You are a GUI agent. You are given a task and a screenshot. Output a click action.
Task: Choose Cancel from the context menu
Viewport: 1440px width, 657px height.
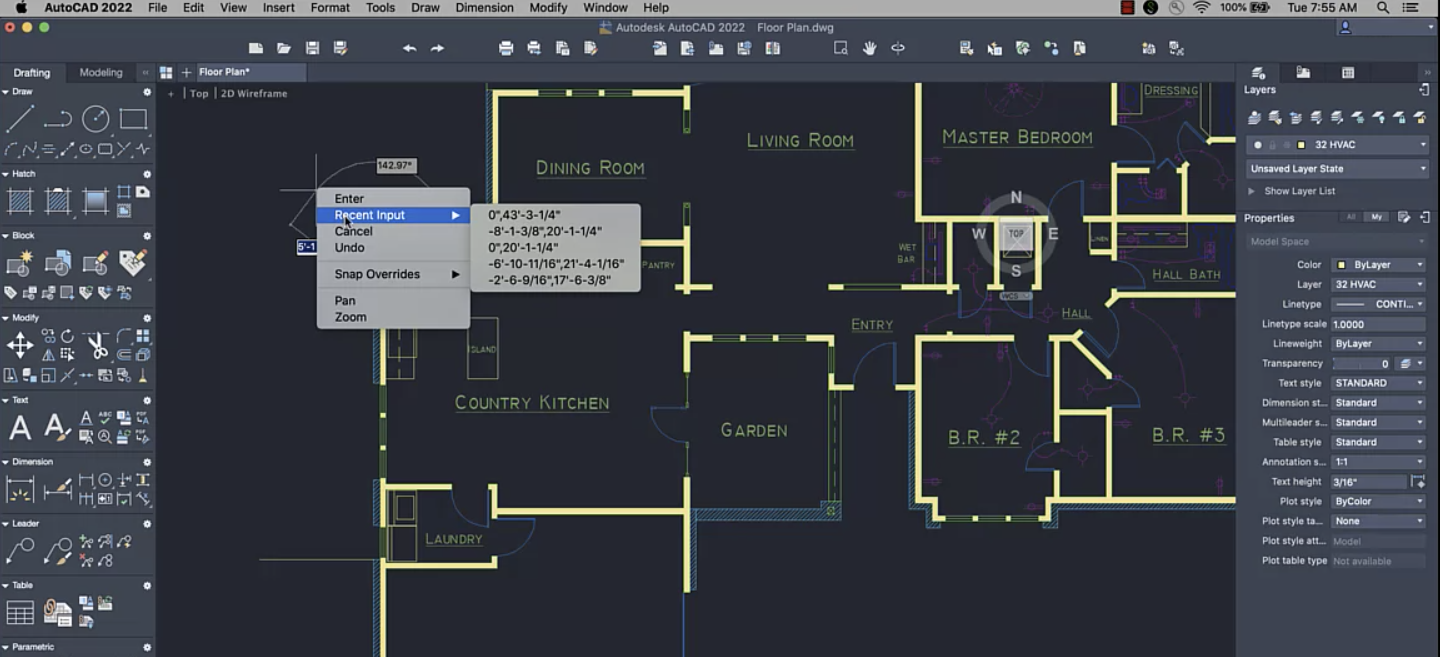tap(354, 231)
